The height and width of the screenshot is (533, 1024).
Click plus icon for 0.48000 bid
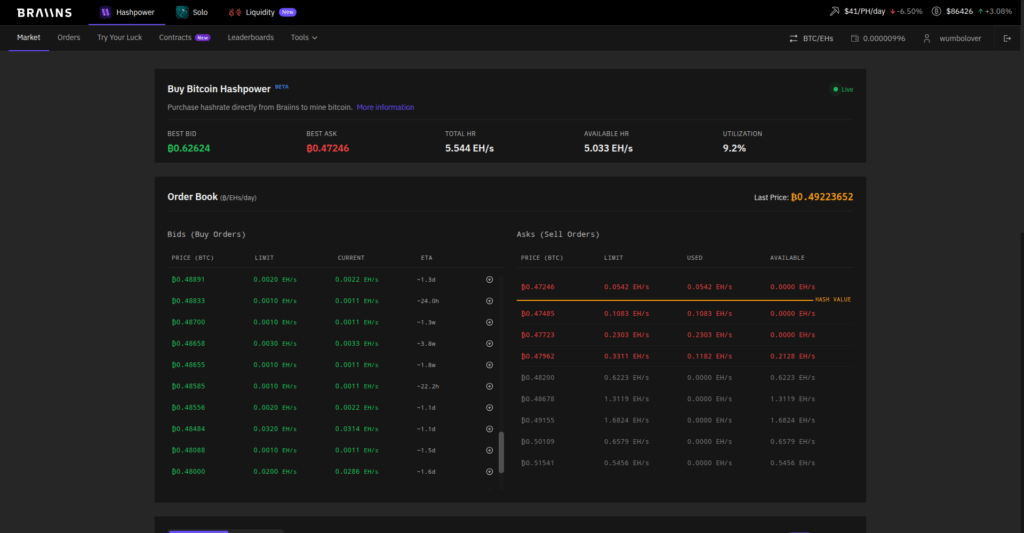pyautogui.click(x=489, y=472)
